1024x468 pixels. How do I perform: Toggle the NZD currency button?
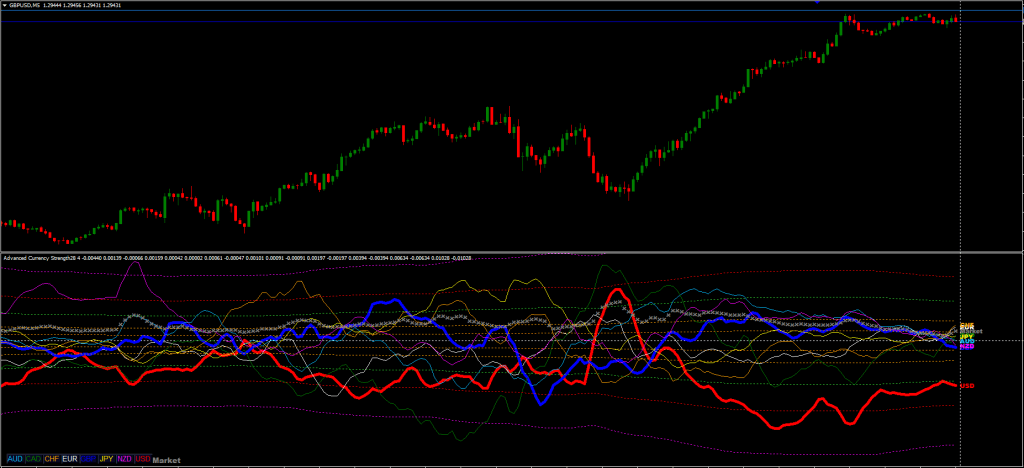coord(125,459)
